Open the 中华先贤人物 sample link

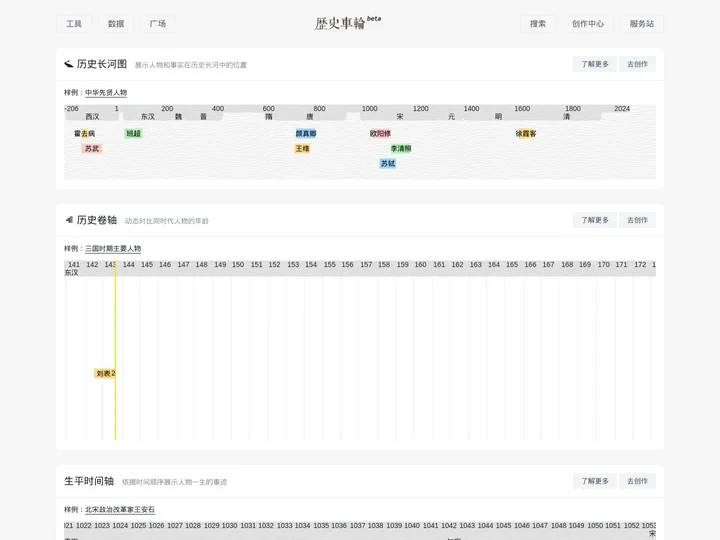106,93
